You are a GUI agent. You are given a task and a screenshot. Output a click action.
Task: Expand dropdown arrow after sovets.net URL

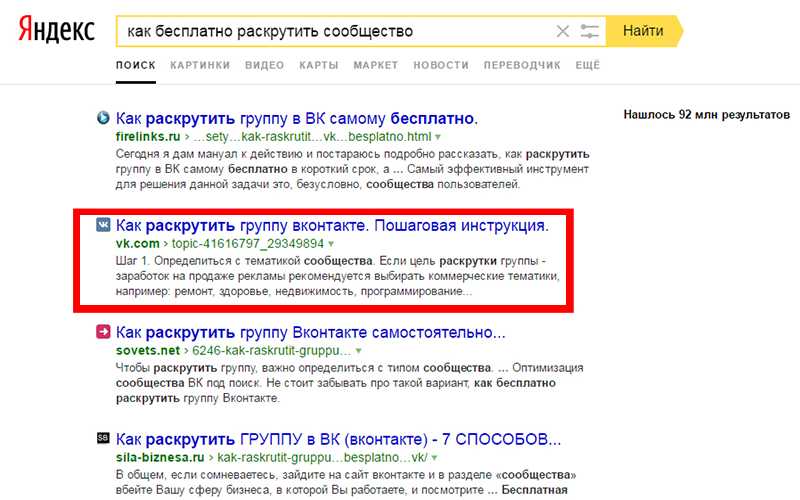click(x=359, y=351)
